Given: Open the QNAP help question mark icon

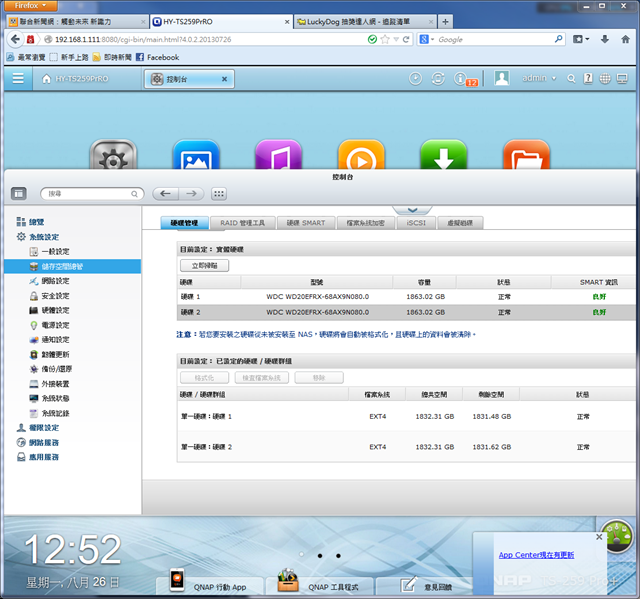Looking at the screenshot, I should point(588,78).
